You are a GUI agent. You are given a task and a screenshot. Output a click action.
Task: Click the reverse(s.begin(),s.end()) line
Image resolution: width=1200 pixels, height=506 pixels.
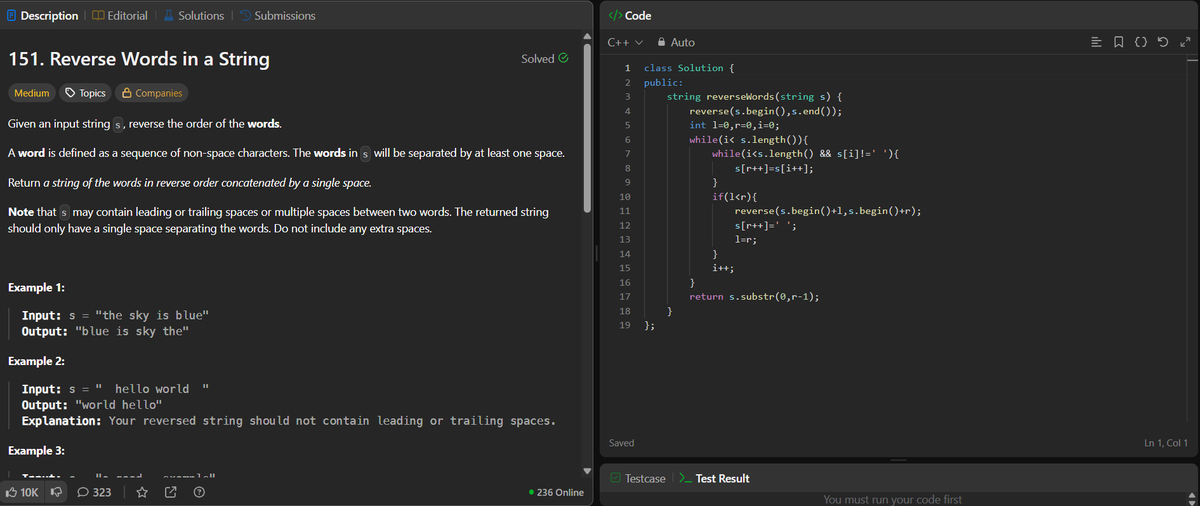tap(764, 111)
